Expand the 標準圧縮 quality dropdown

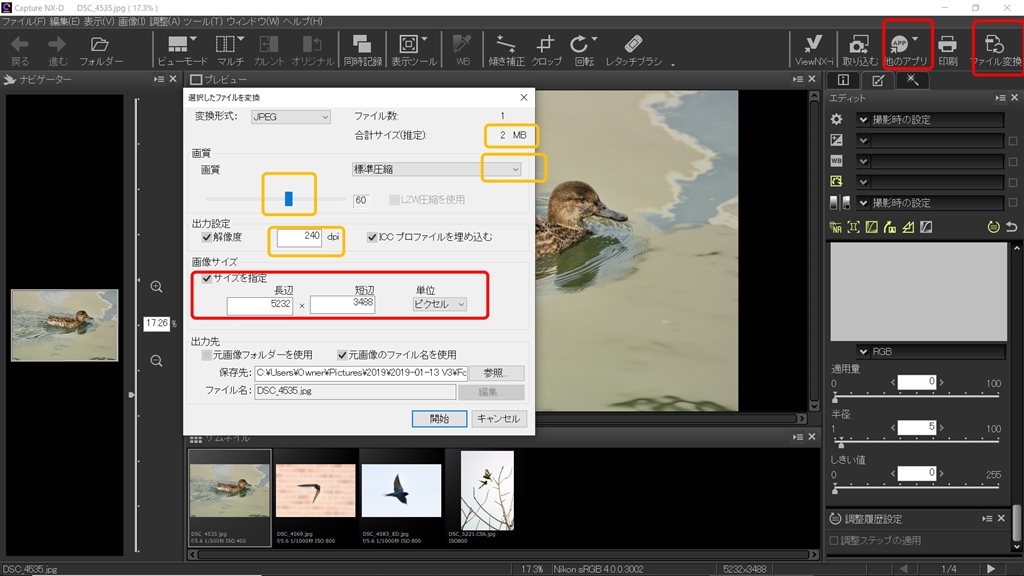pos(436,170)
